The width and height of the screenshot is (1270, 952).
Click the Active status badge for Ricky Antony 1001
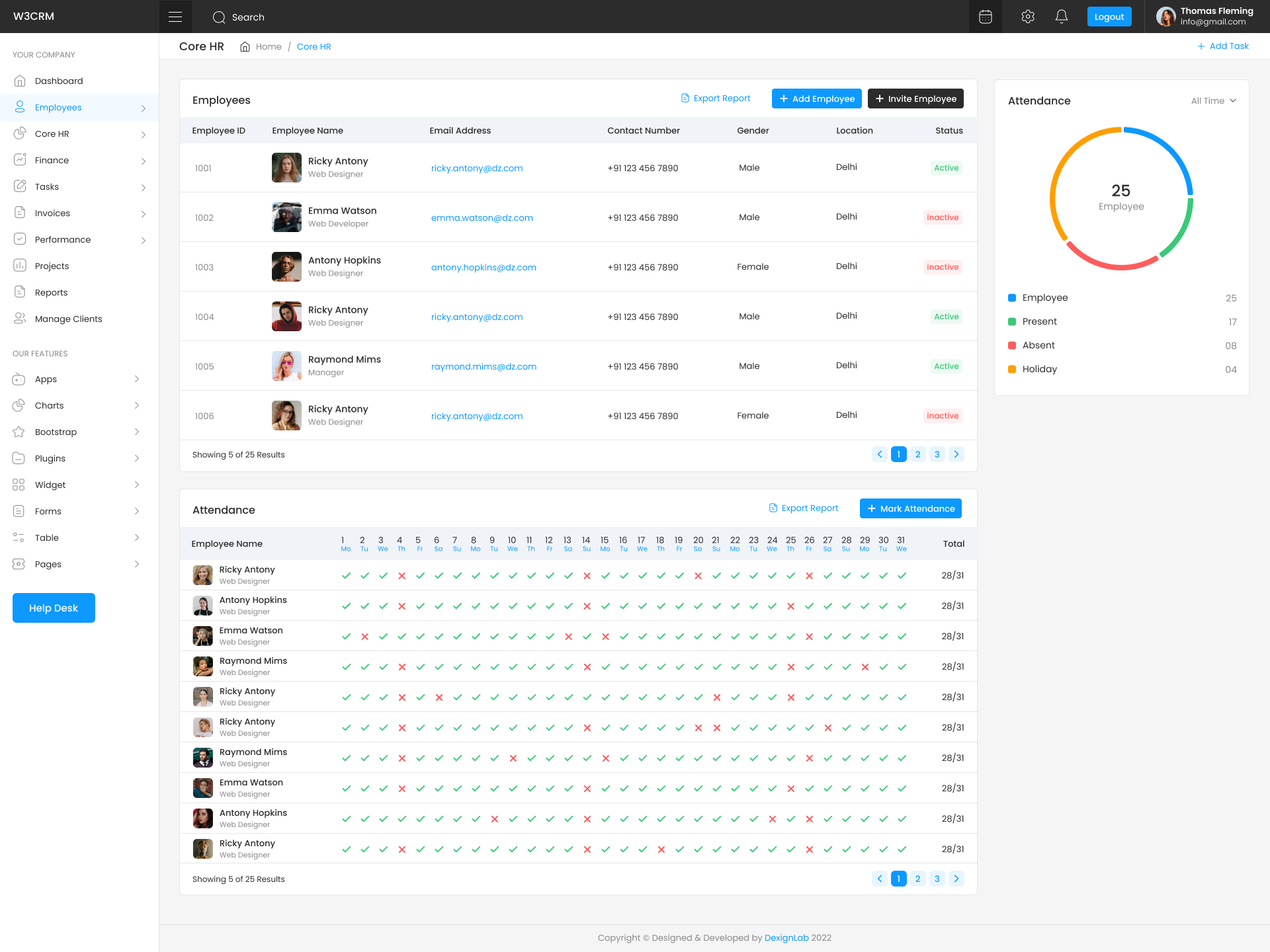point(947,167)
